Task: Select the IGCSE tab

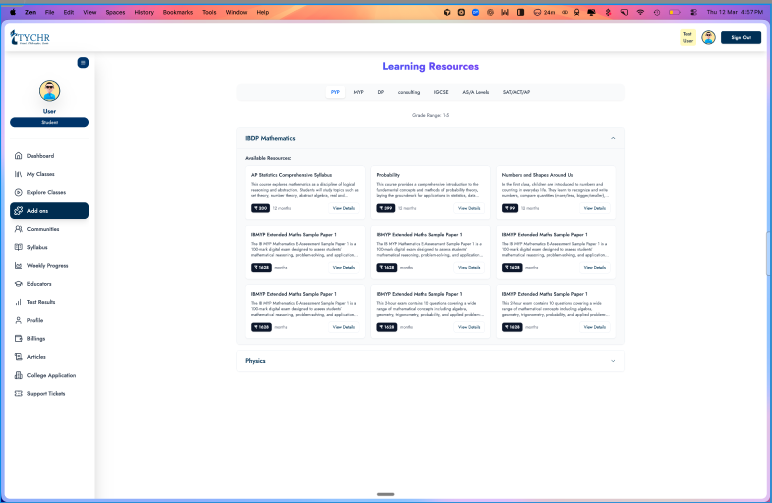Action: pyautogui.click(x=440, y=92)
